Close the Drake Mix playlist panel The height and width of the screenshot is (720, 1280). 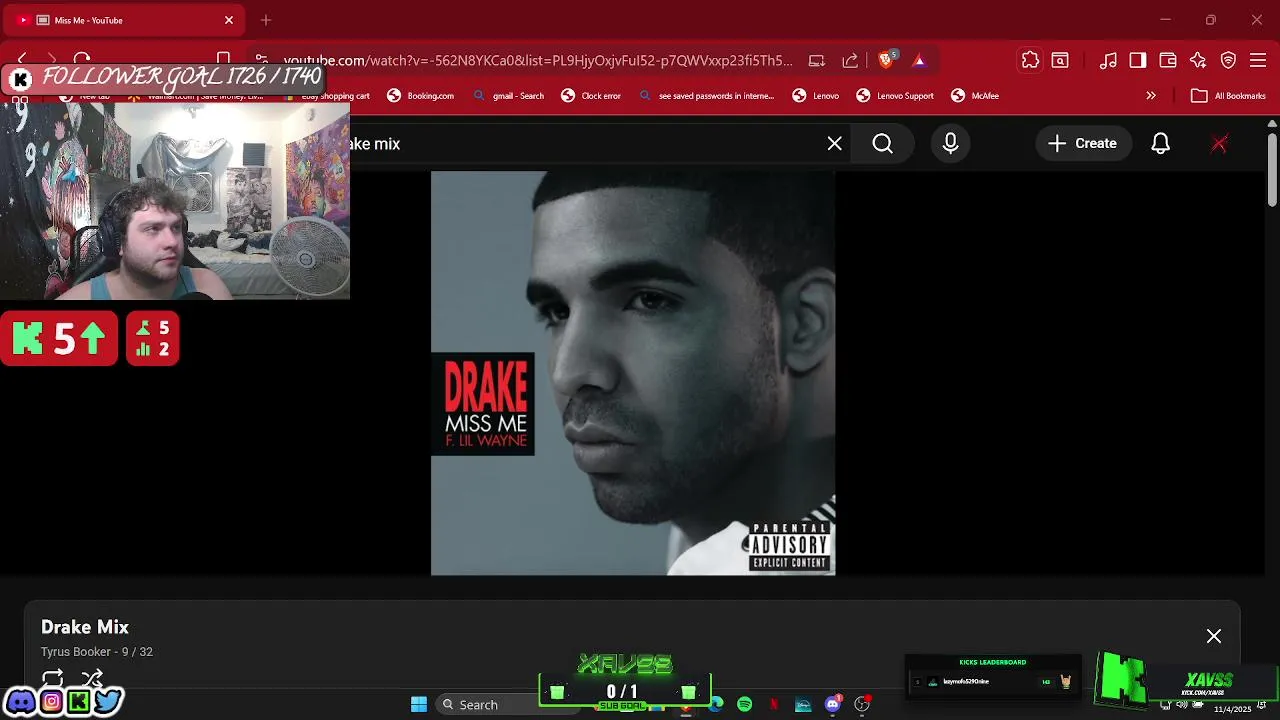(1214, 636)
